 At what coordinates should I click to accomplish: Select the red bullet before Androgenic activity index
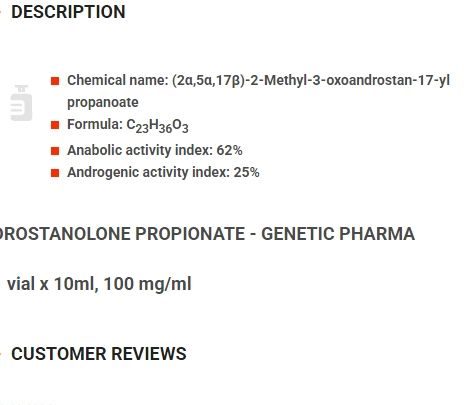tap(55, 173)
